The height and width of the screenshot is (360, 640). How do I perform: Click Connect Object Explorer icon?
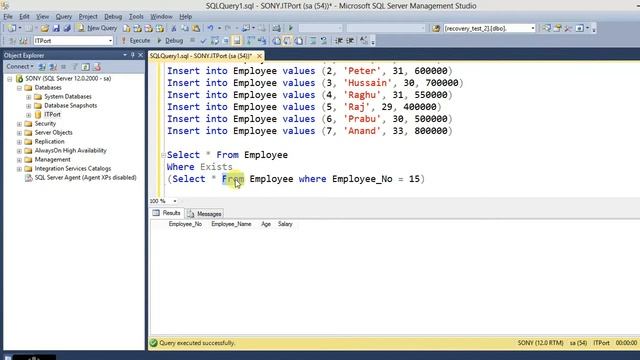pos(42,67)
